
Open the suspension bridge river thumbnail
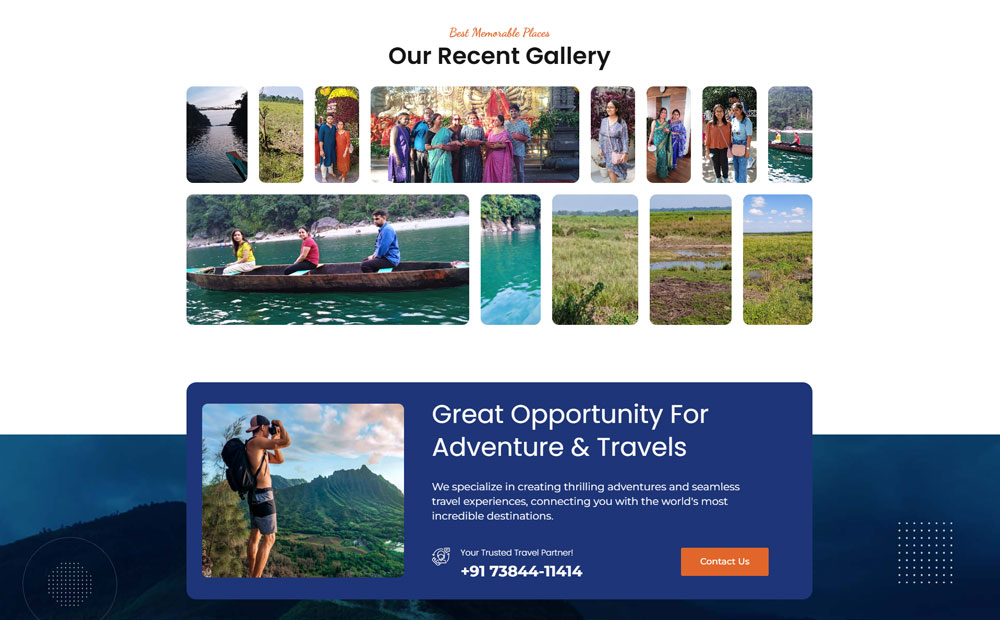pos(217,135)
